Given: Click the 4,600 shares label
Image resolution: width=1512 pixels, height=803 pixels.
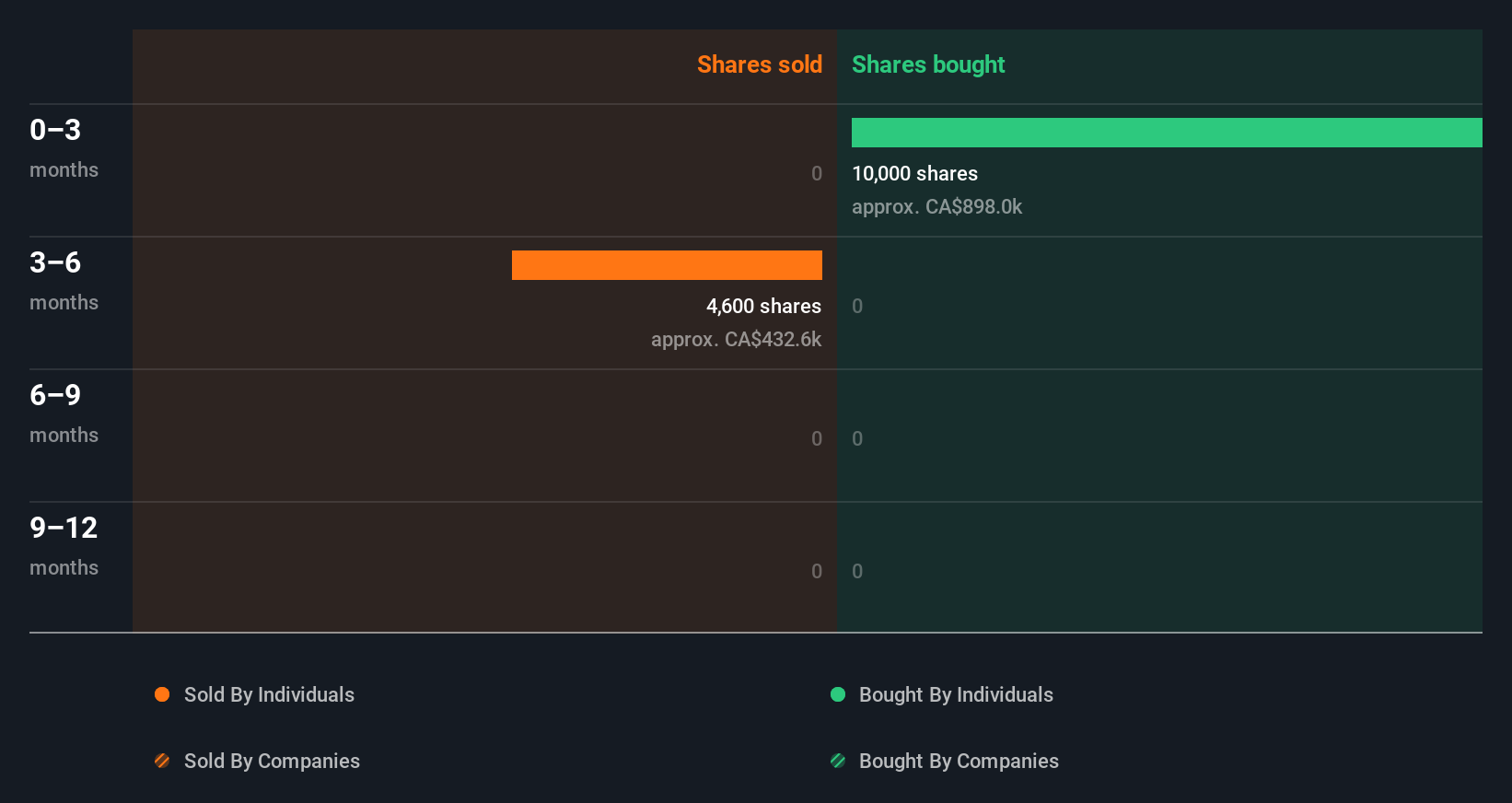Looking at the screenshot, I should pyautogui.click(x=763, y=306).
